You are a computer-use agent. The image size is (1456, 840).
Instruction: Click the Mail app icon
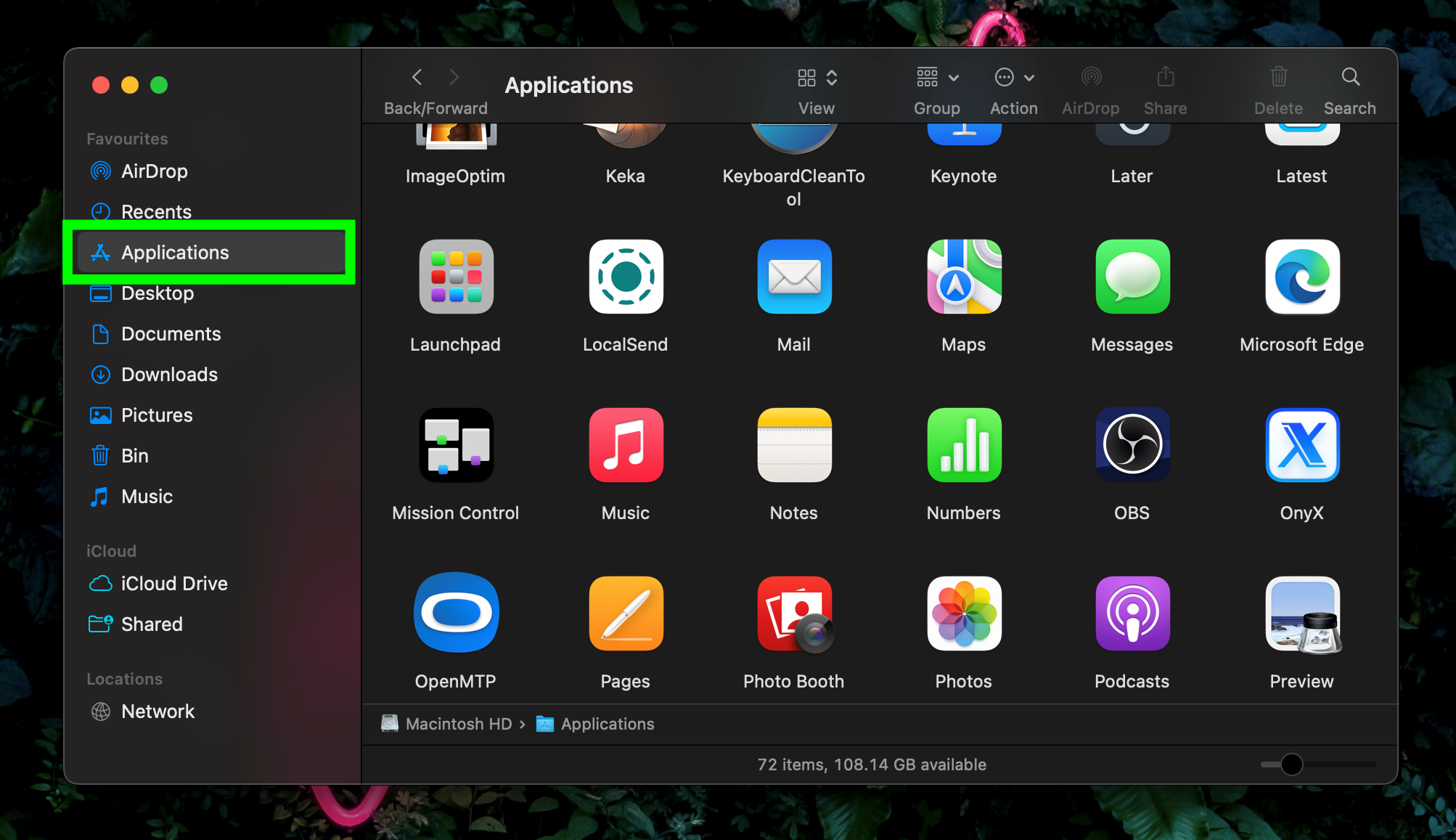(x=794, y=277)
